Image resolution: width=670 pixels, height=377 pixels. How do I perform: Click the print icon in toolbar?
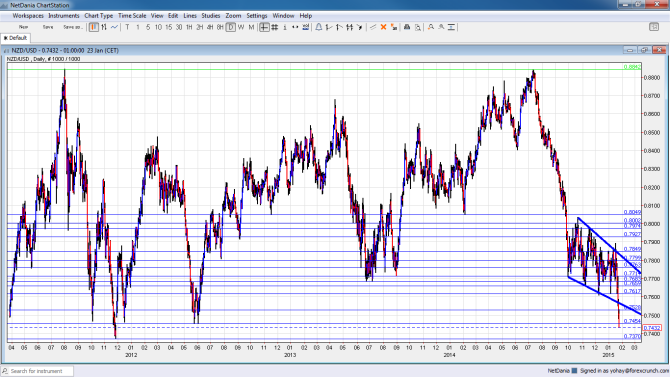coord(407,27)
